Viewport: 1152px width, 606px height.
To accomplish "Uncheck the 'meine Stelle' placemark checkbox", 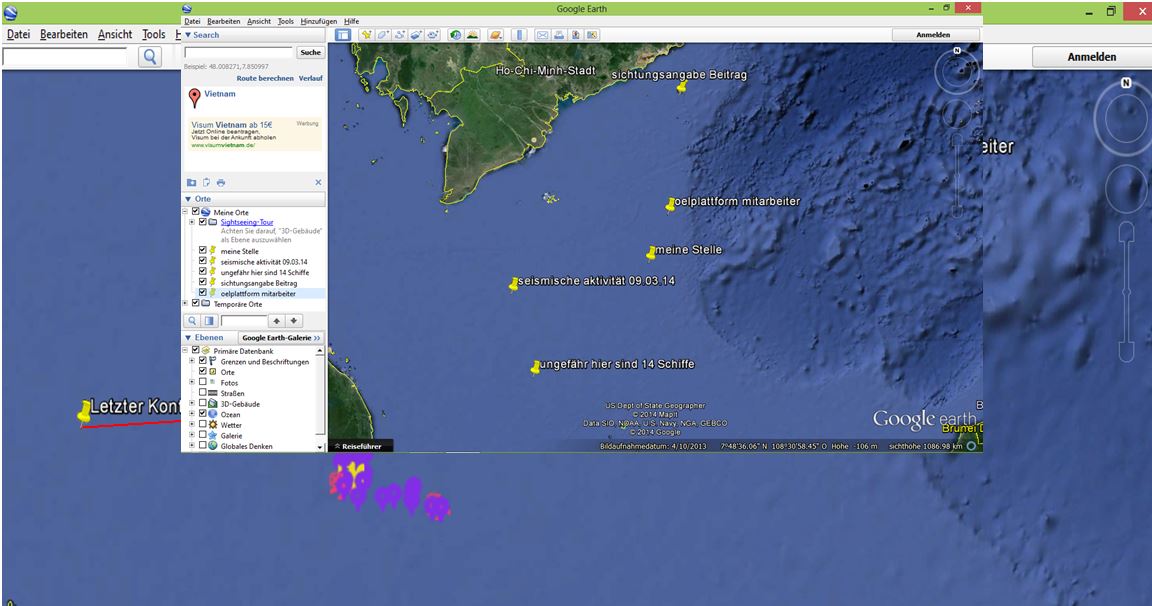I will click(203, 250).
